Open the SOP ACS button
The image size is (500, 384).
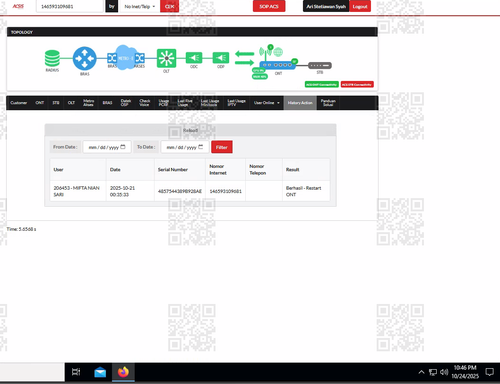click(x=269, y=6)
